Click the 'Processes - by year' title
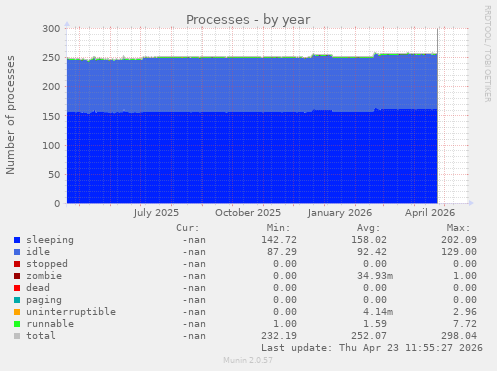The width and height of the screenshot is (497, 371). click(x=248, y=20)
